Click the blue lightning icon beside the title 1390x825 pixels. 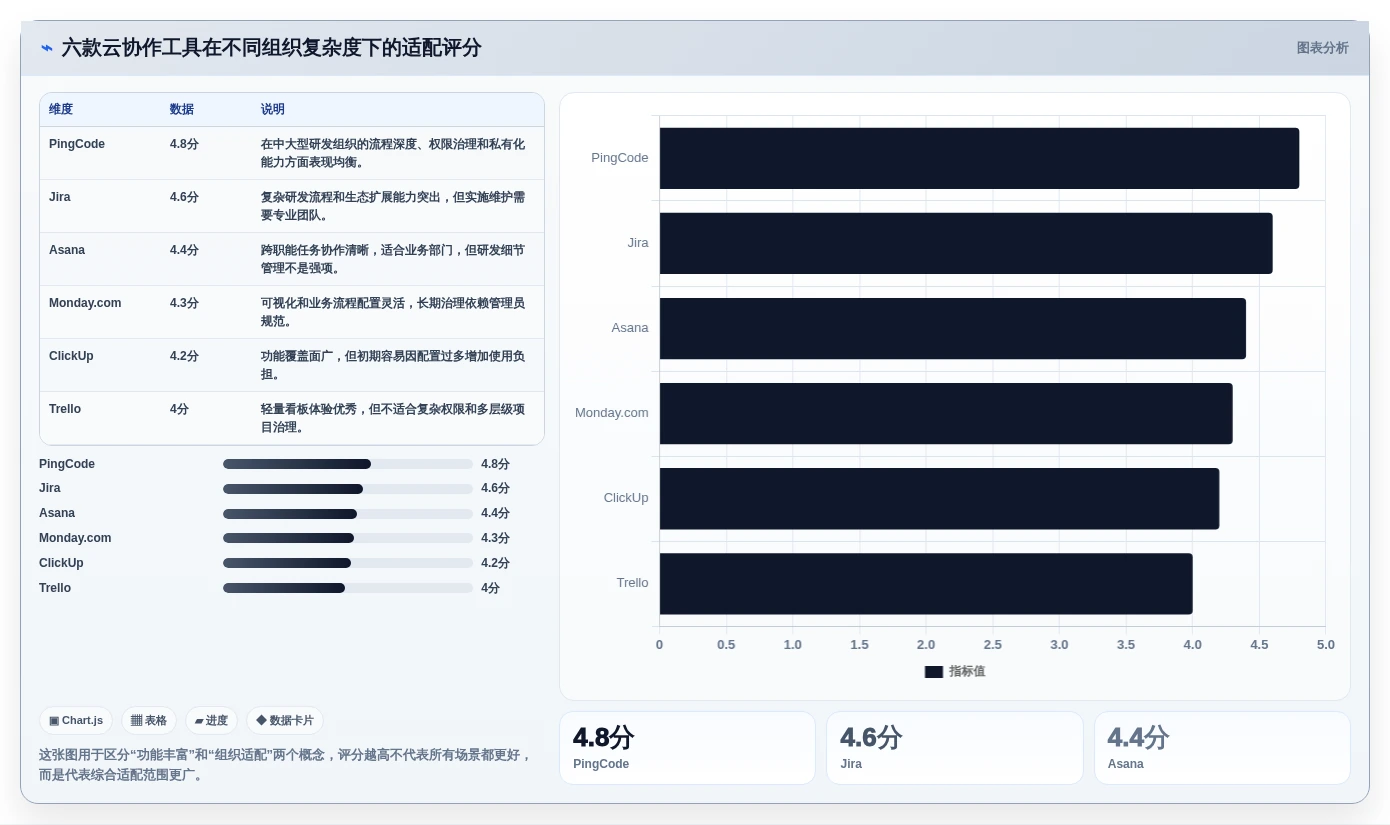coord(47,48)
